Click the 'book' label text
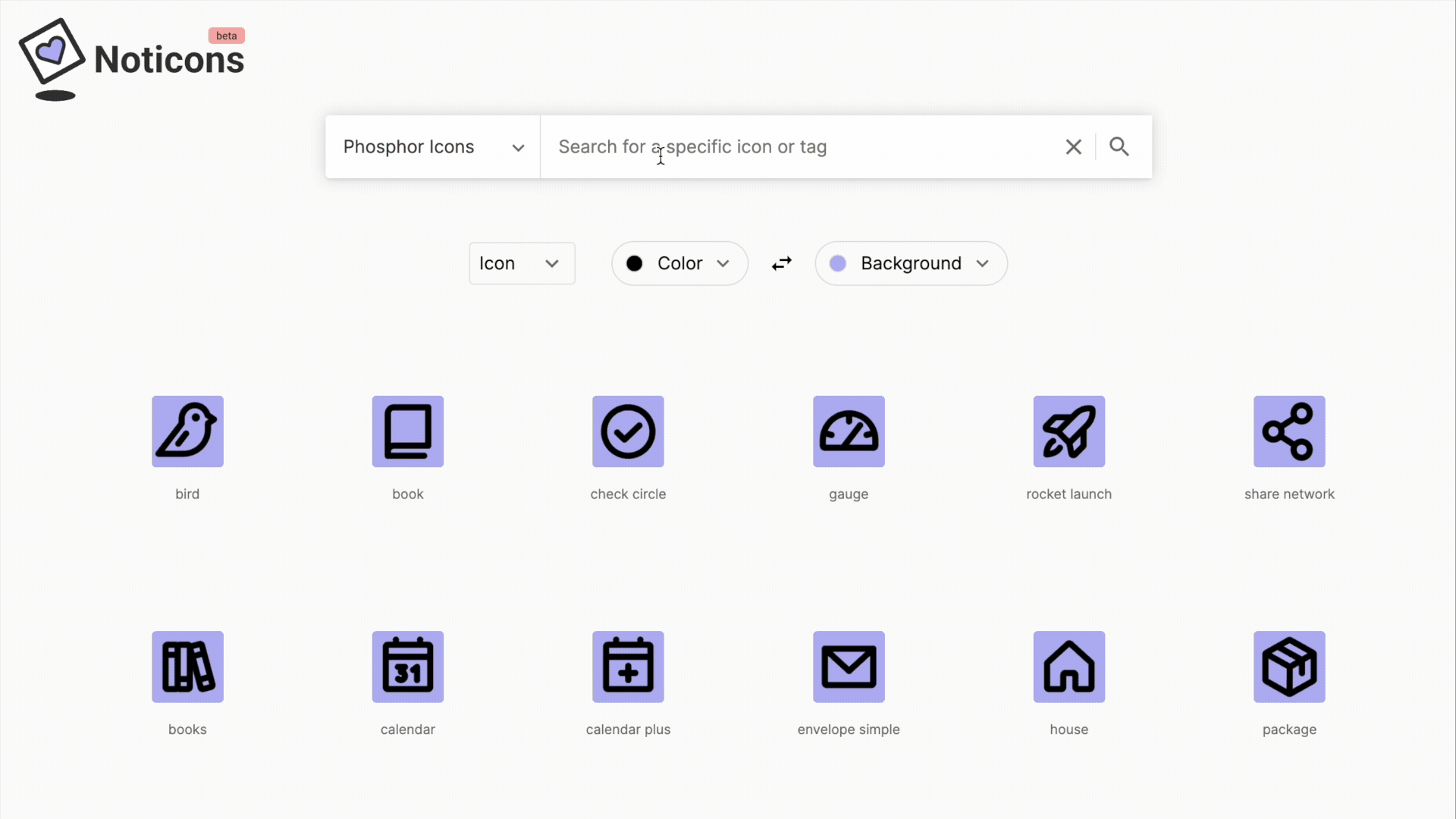 click(x=408, y=494)
